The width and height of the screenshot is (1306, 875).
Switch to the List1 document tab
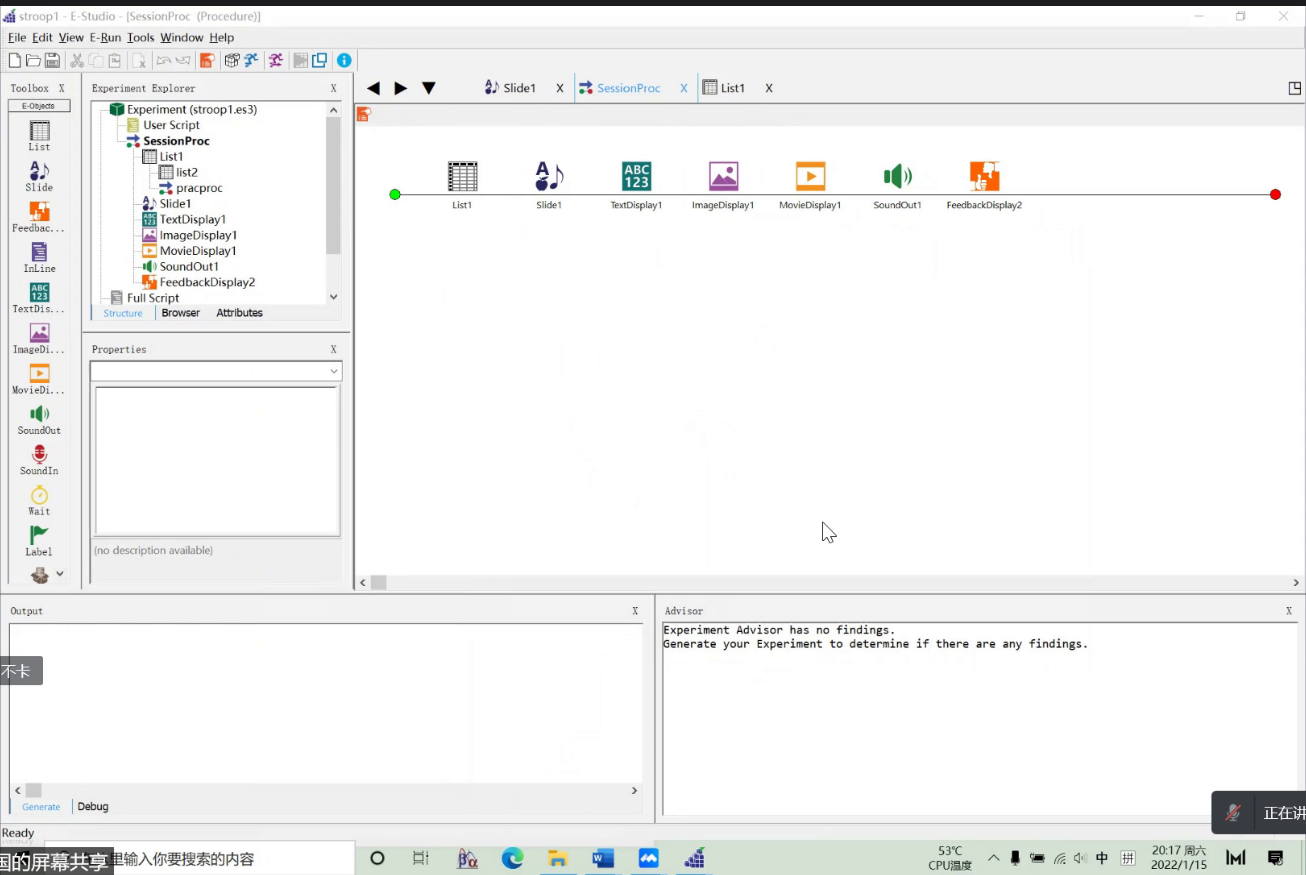tap(732, 88)
